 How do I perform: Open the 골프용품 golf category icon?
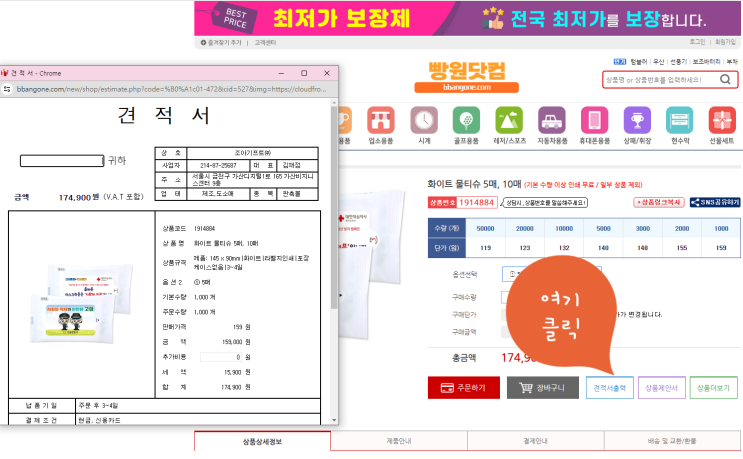[466, 120]
